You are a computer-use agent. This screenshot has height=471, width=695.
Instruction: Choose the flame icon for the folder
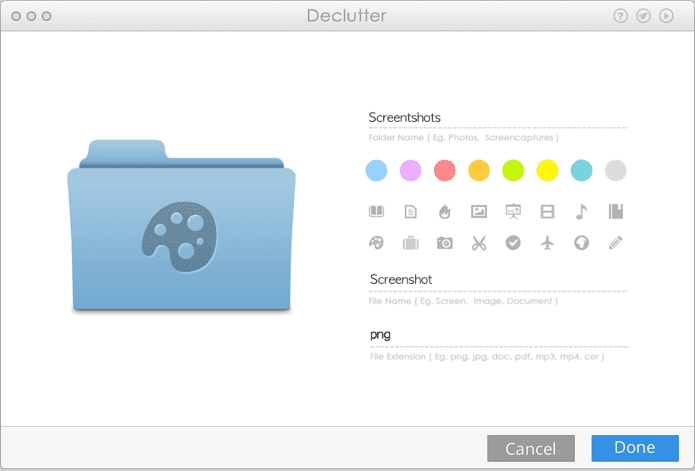[445, 212]
